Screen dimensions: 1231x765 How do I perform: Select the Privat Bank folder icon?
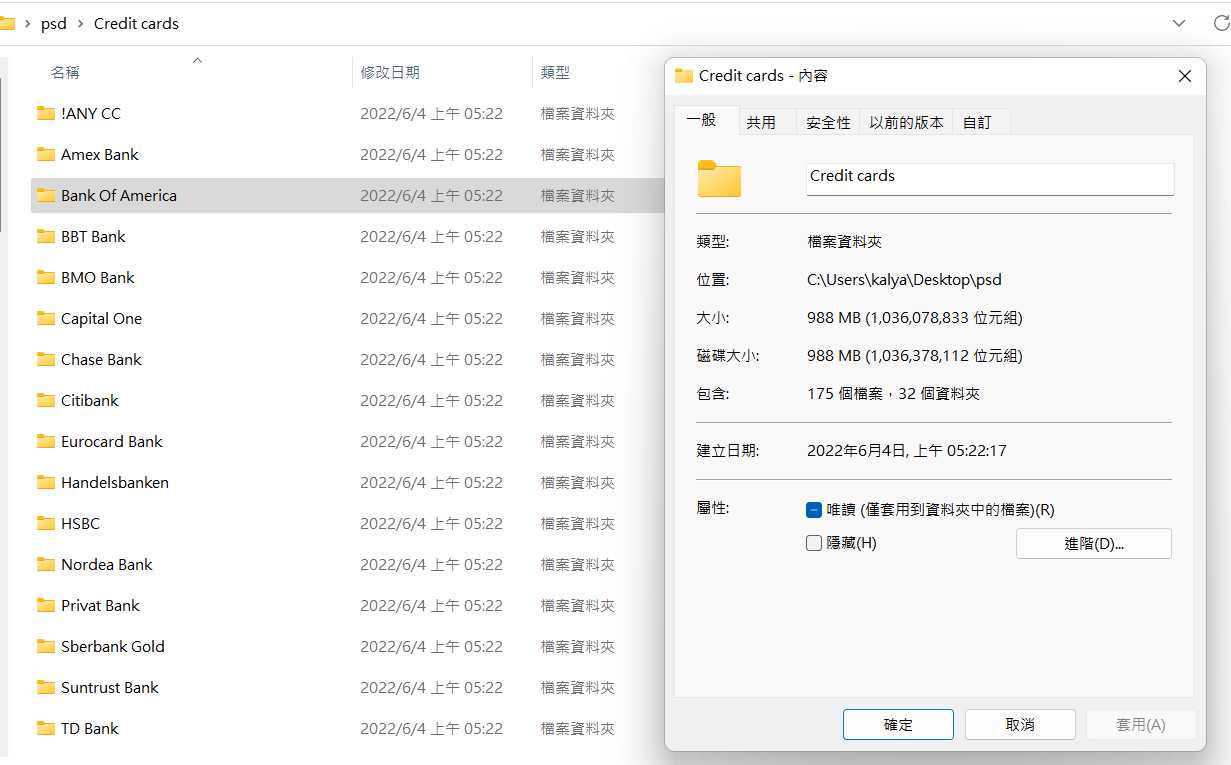(x=45, y=605)
